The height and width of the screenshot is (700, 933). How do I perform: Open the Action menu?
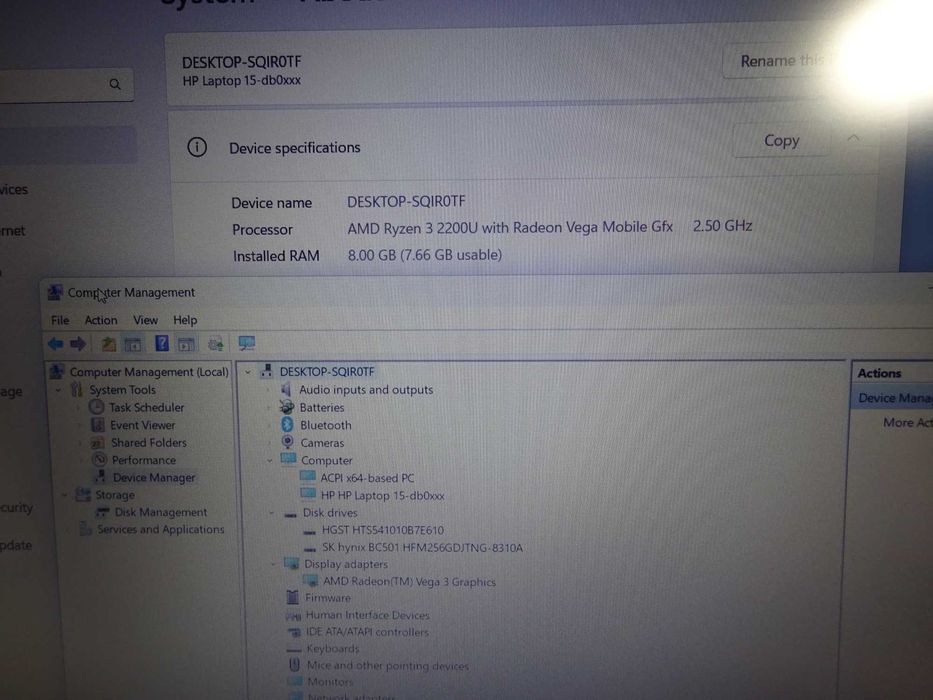[101, 320]
